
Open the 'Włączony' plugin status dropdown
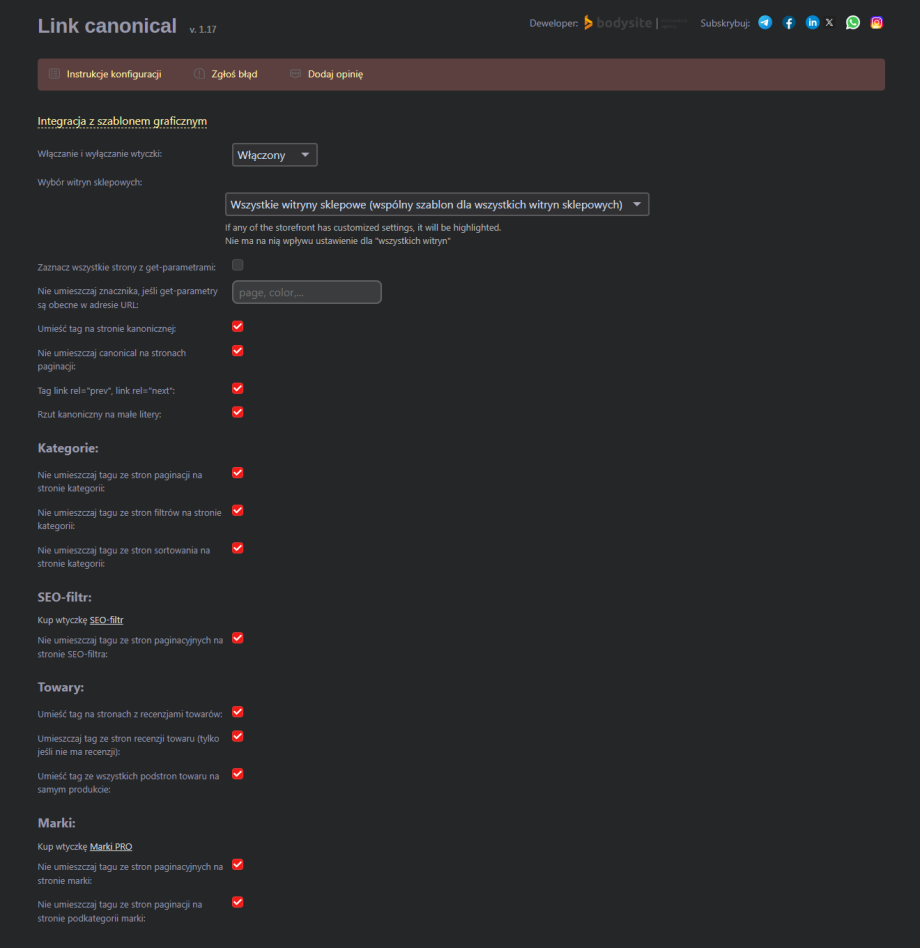(275, 155)
